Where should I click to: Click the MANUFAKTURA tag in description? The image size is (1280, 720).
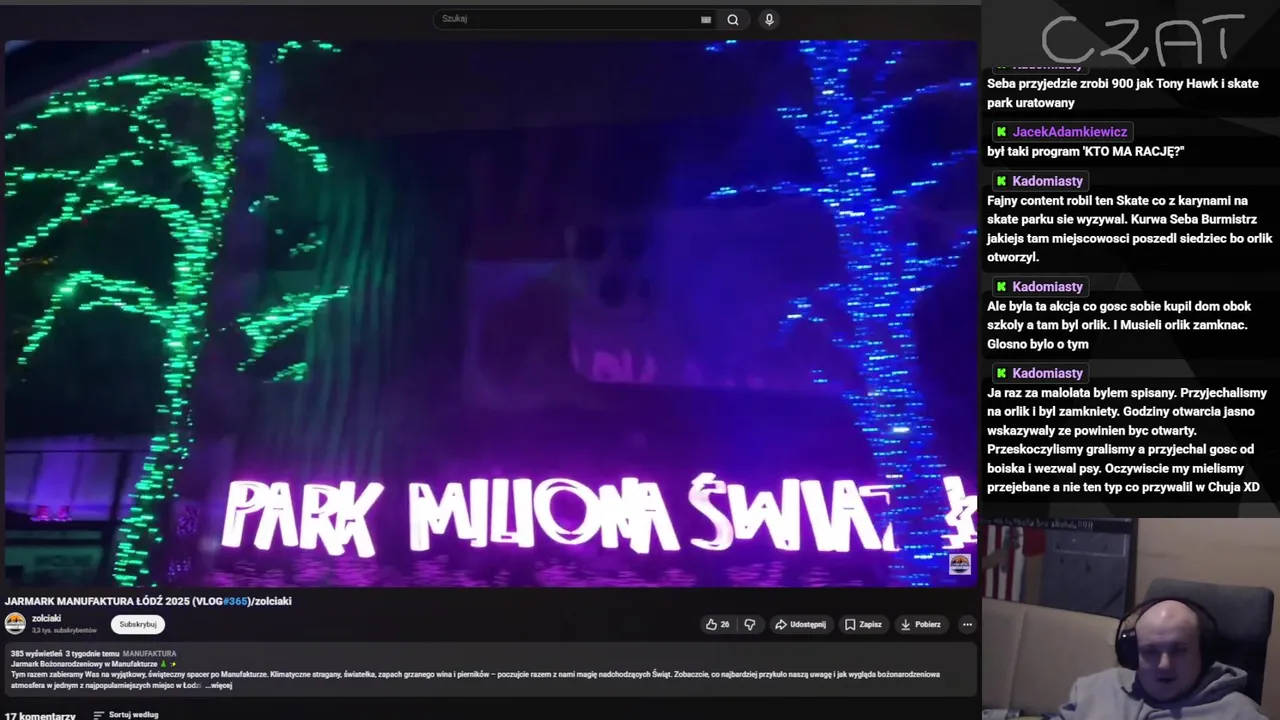click(x=149, y=653)
